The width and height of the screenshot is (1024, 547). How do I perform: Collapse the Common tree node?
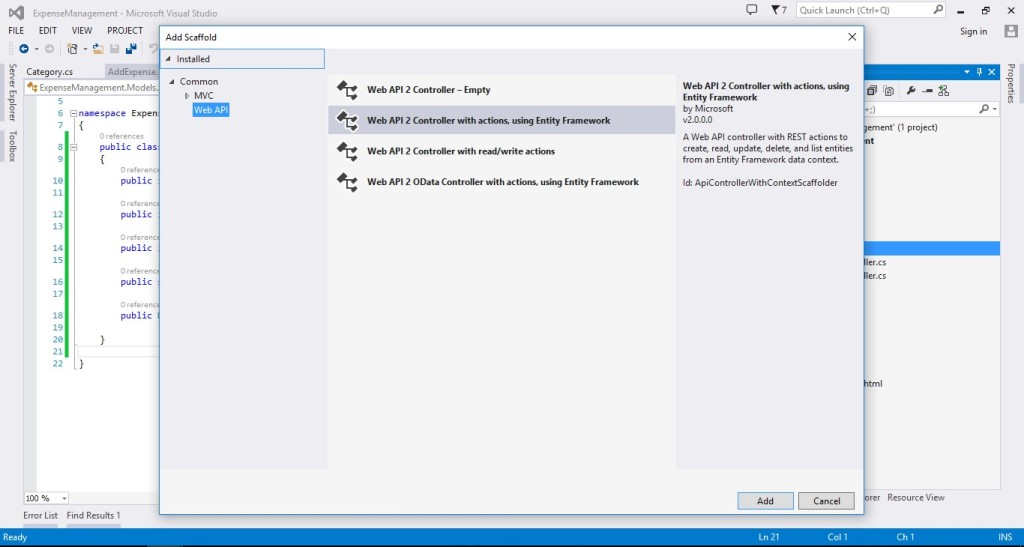coord(172,82)
